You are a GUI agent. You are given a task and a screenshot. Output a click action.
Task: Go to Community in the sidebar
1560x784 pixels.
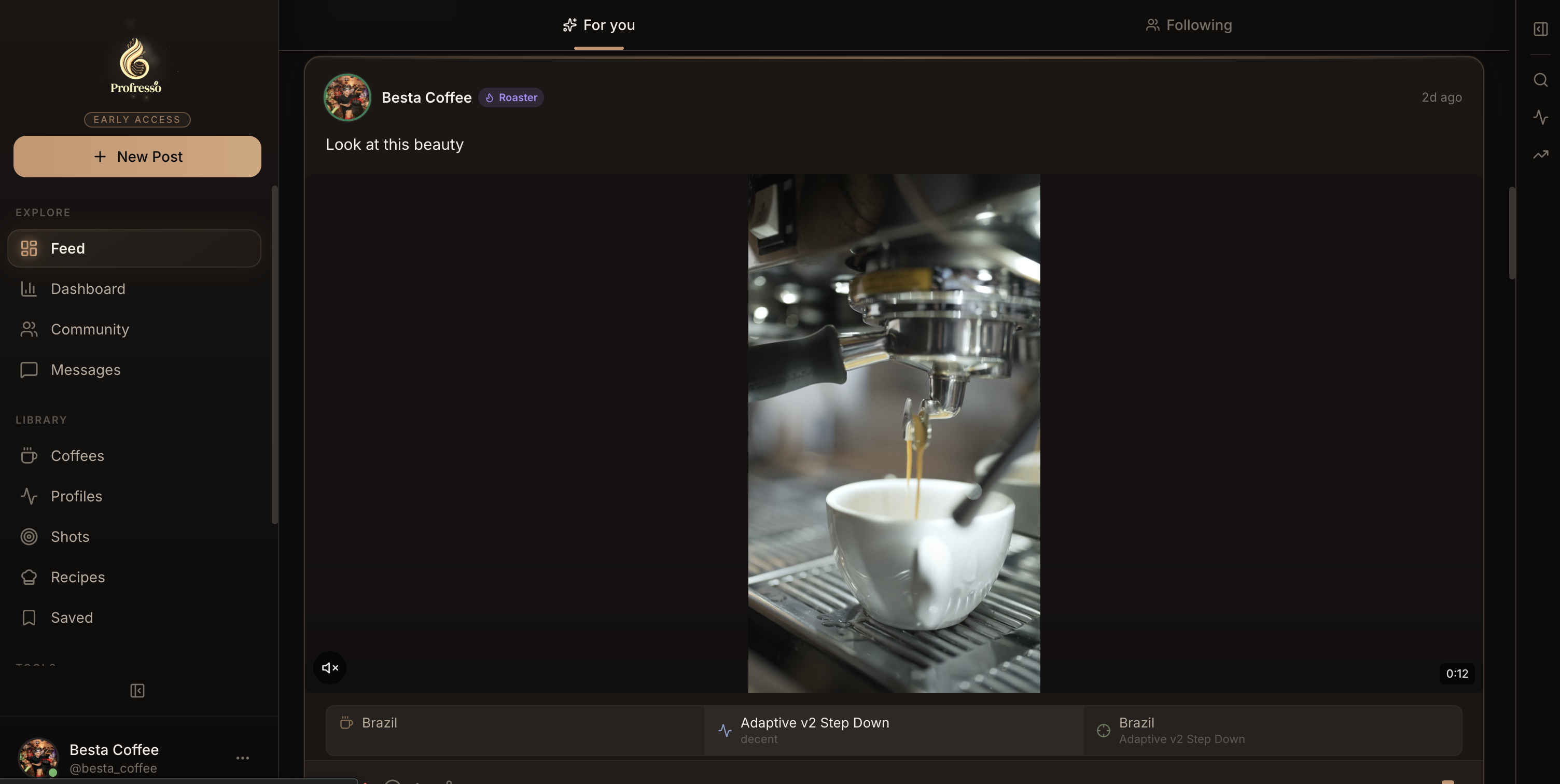point(90,329)
